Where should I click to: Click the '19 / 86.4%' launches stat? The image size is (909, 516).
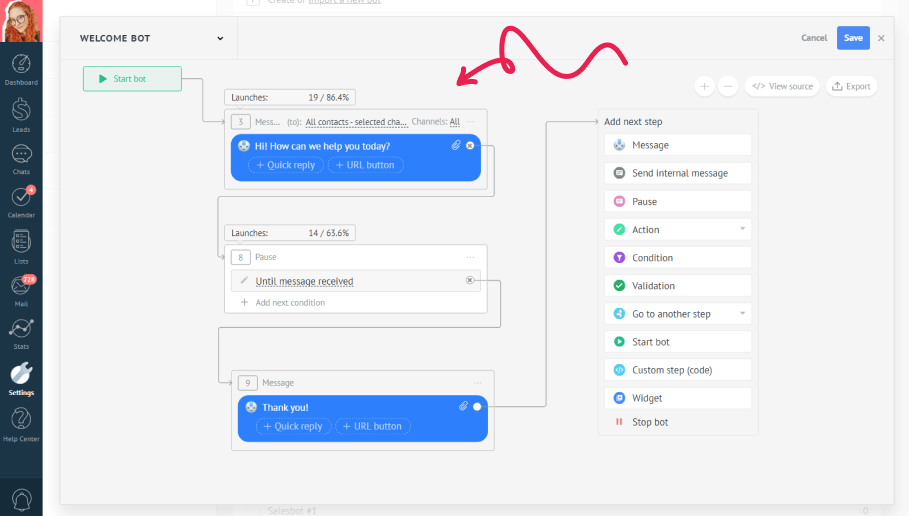point(329,97)
